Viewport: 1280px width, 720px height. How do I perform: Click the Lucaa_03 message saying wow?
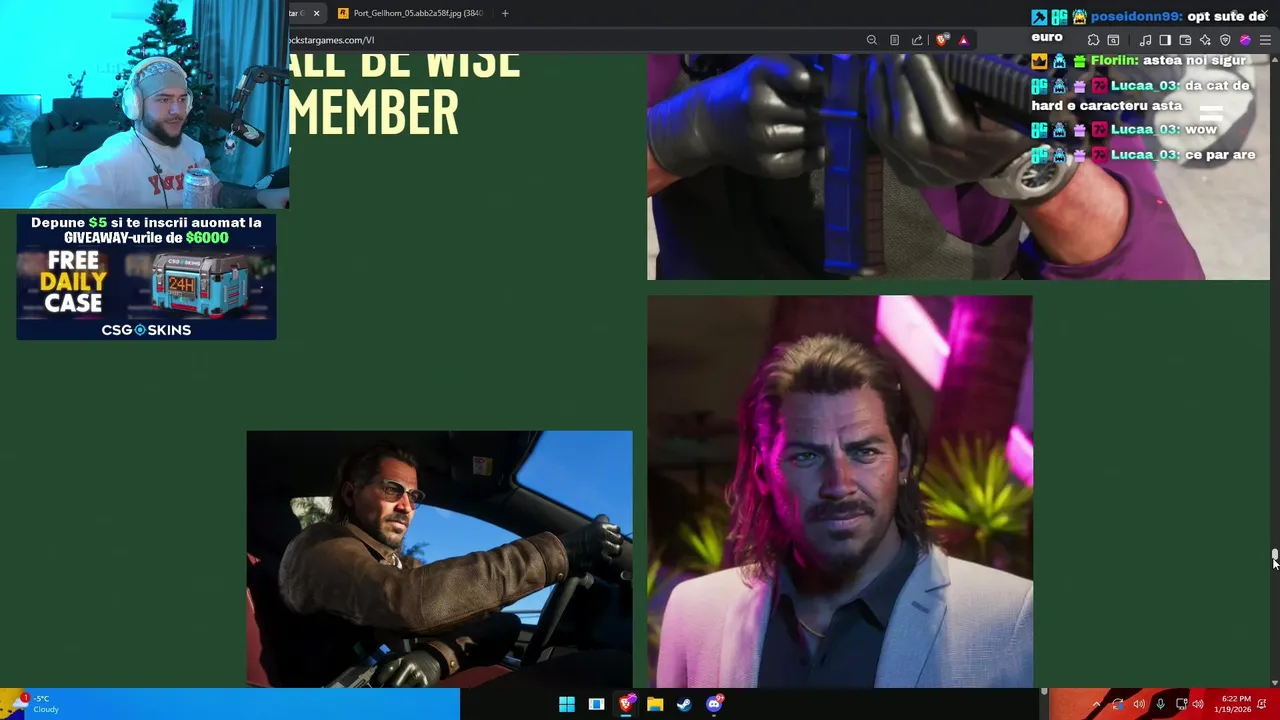[x=1124, y=130]
